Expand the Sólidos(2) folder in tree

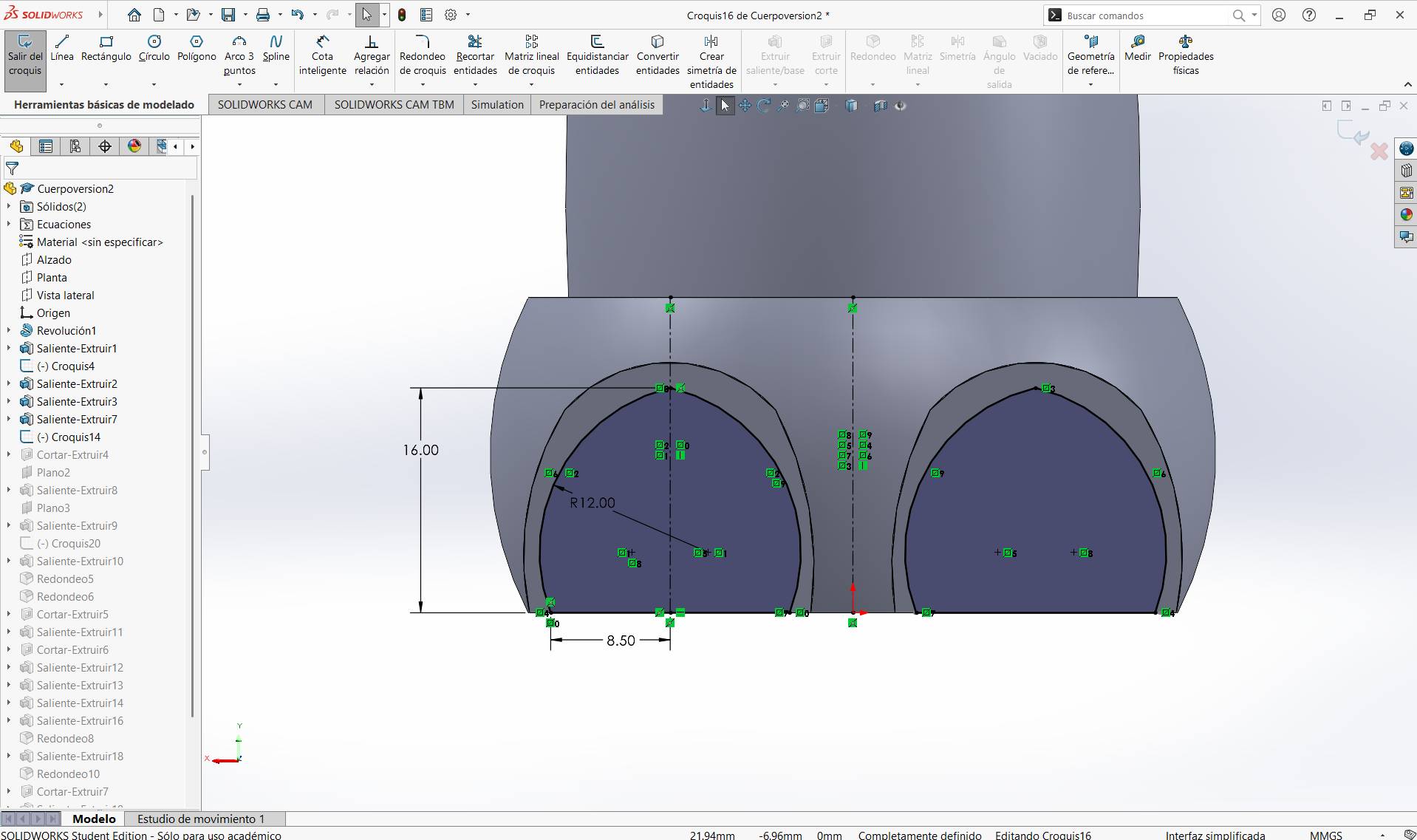click(x=9, y=207)
